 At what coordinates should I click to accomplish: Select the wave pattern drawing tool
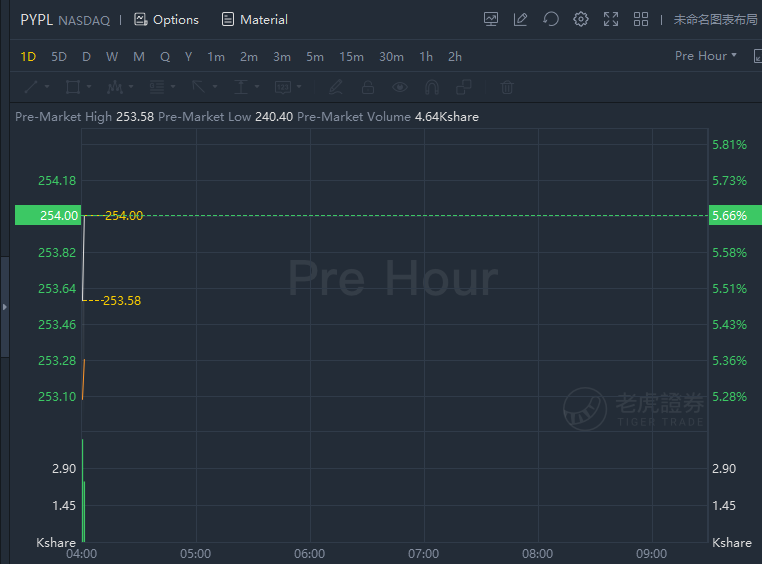coord(115,87)
